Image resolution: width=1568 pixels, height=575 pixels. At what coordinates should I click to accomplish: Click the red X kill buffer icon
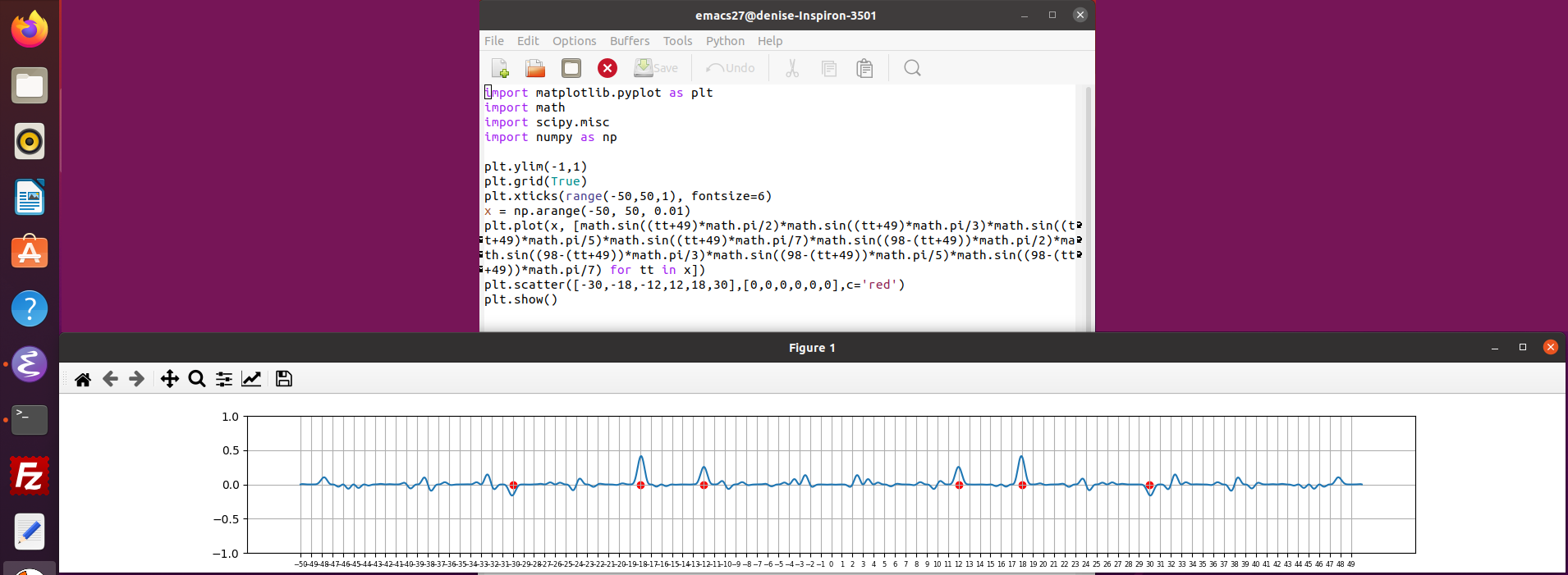point(607,68)
